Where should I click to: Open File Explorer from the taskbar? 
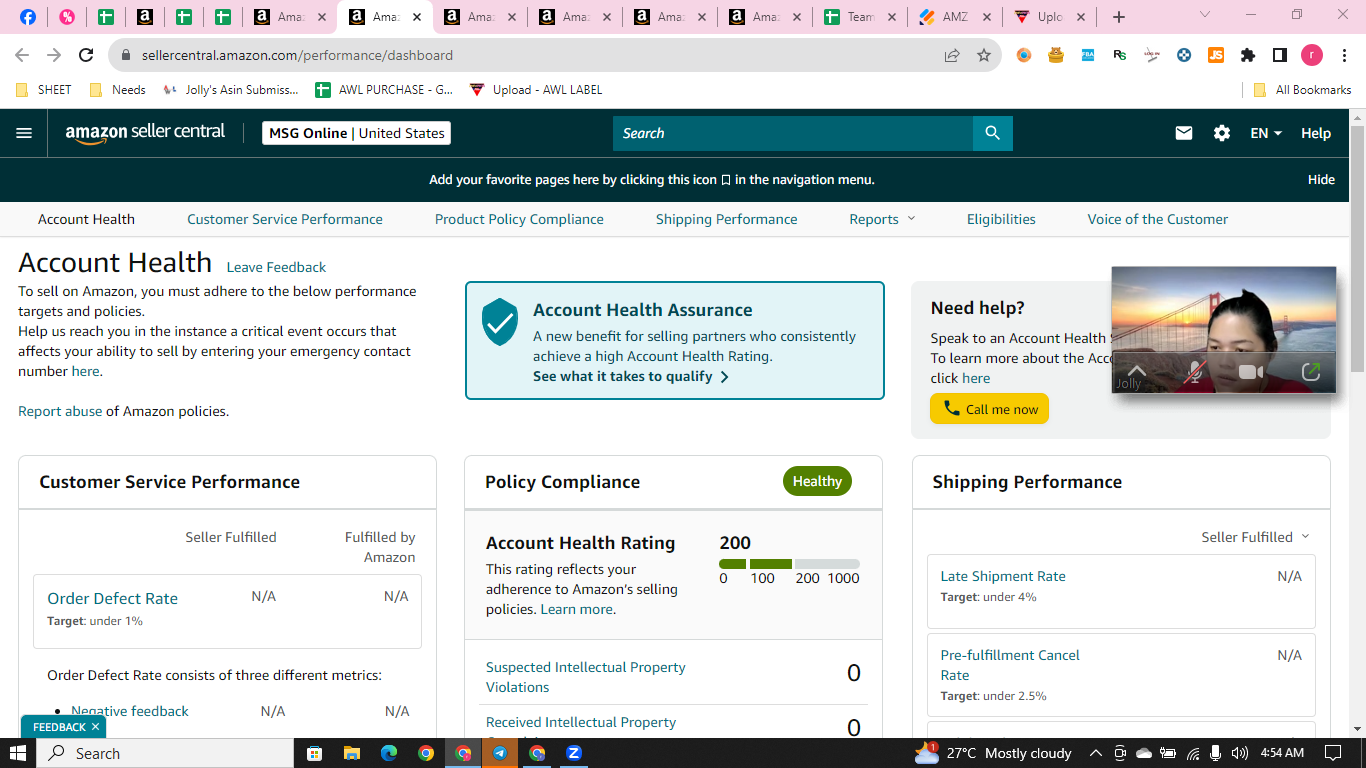351,753
